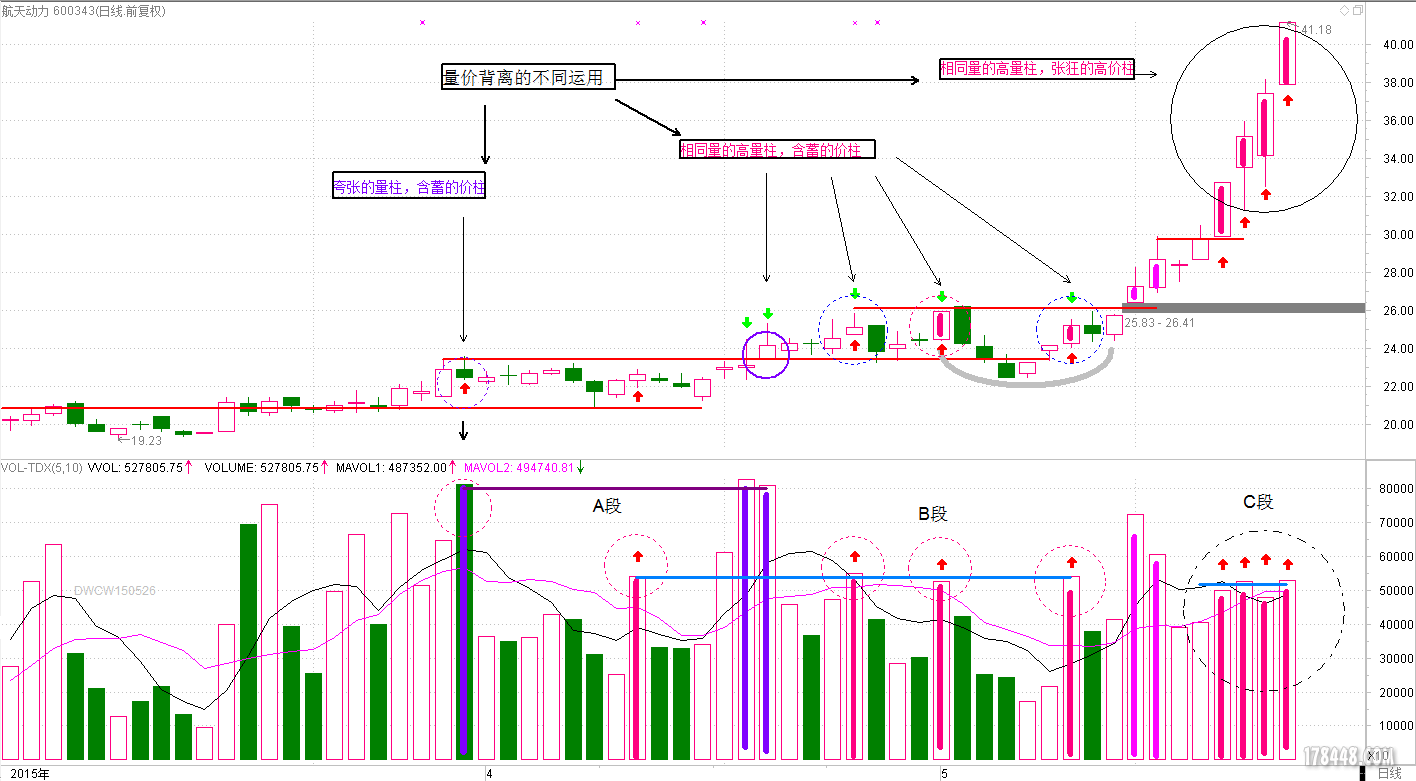Click the overlapping-windows restore icon
Image resolution: width=1416 pixels, height=781 pixels.
click(x=1358, y=10)
